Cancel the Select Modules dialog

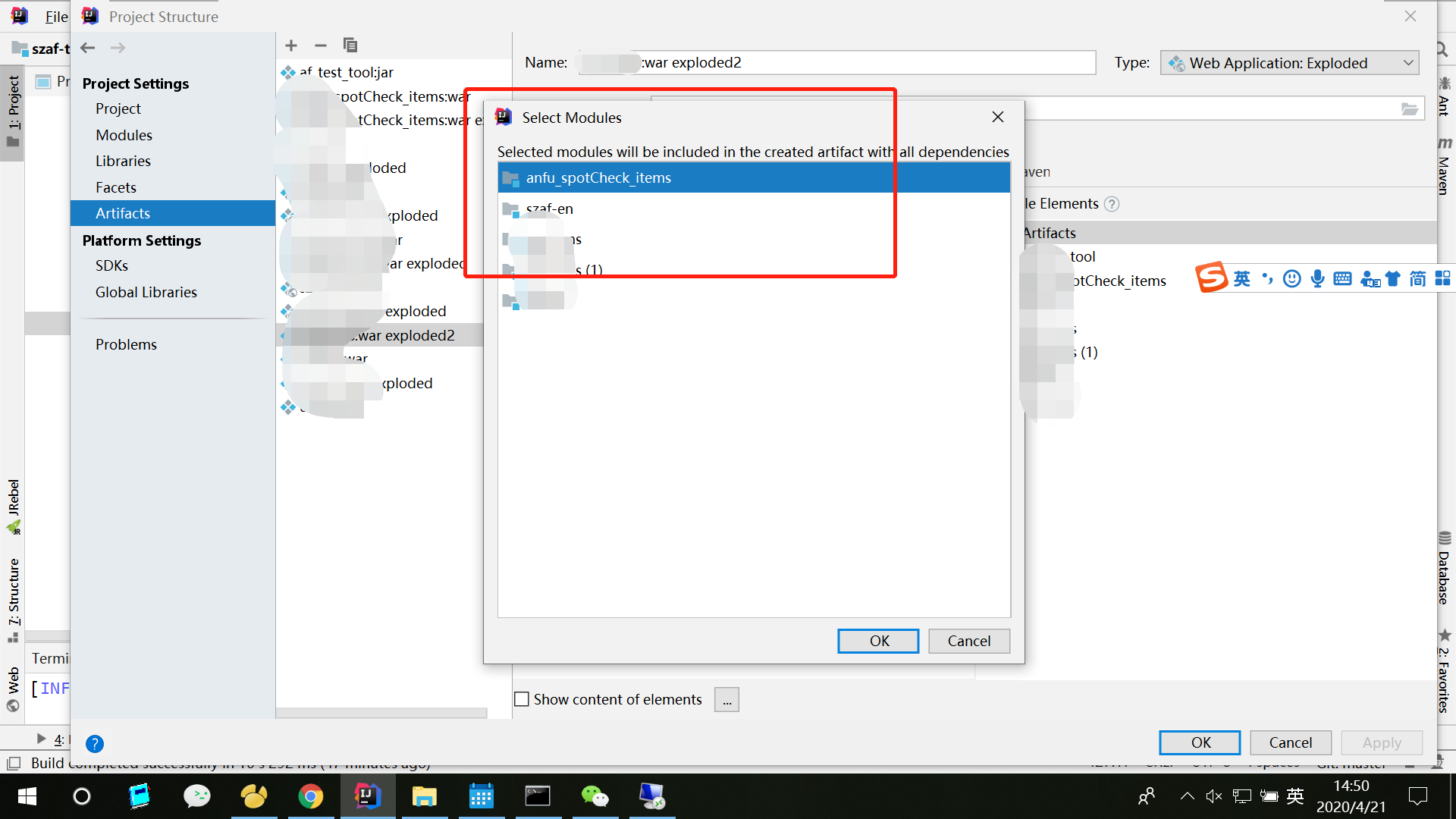(968, 641)
